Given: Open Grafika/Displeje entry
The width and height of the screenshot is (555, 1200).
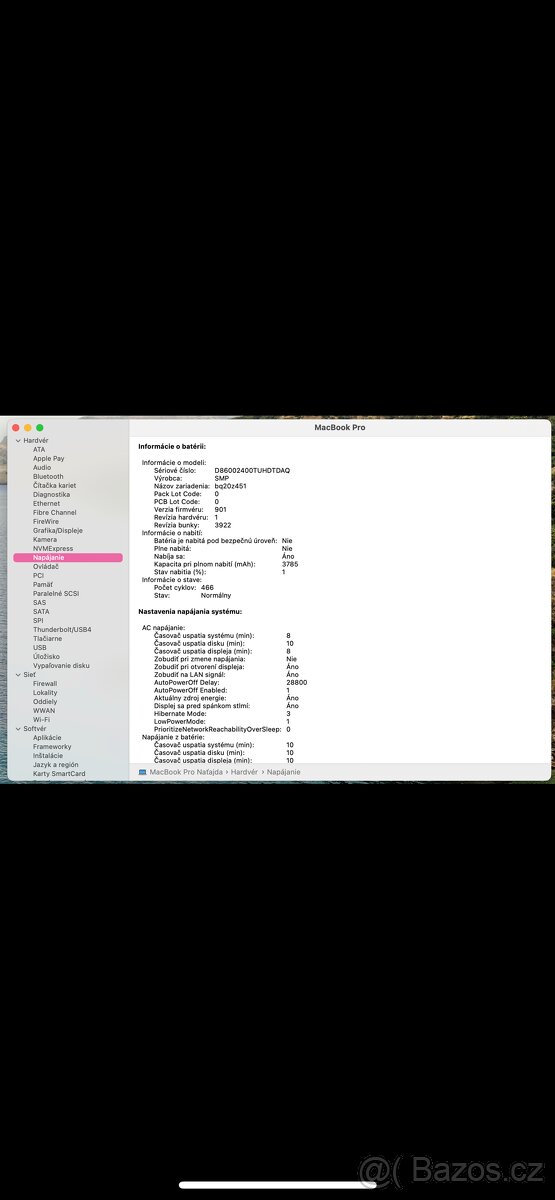Looking at the screenshot, I should tap(58, 531).
